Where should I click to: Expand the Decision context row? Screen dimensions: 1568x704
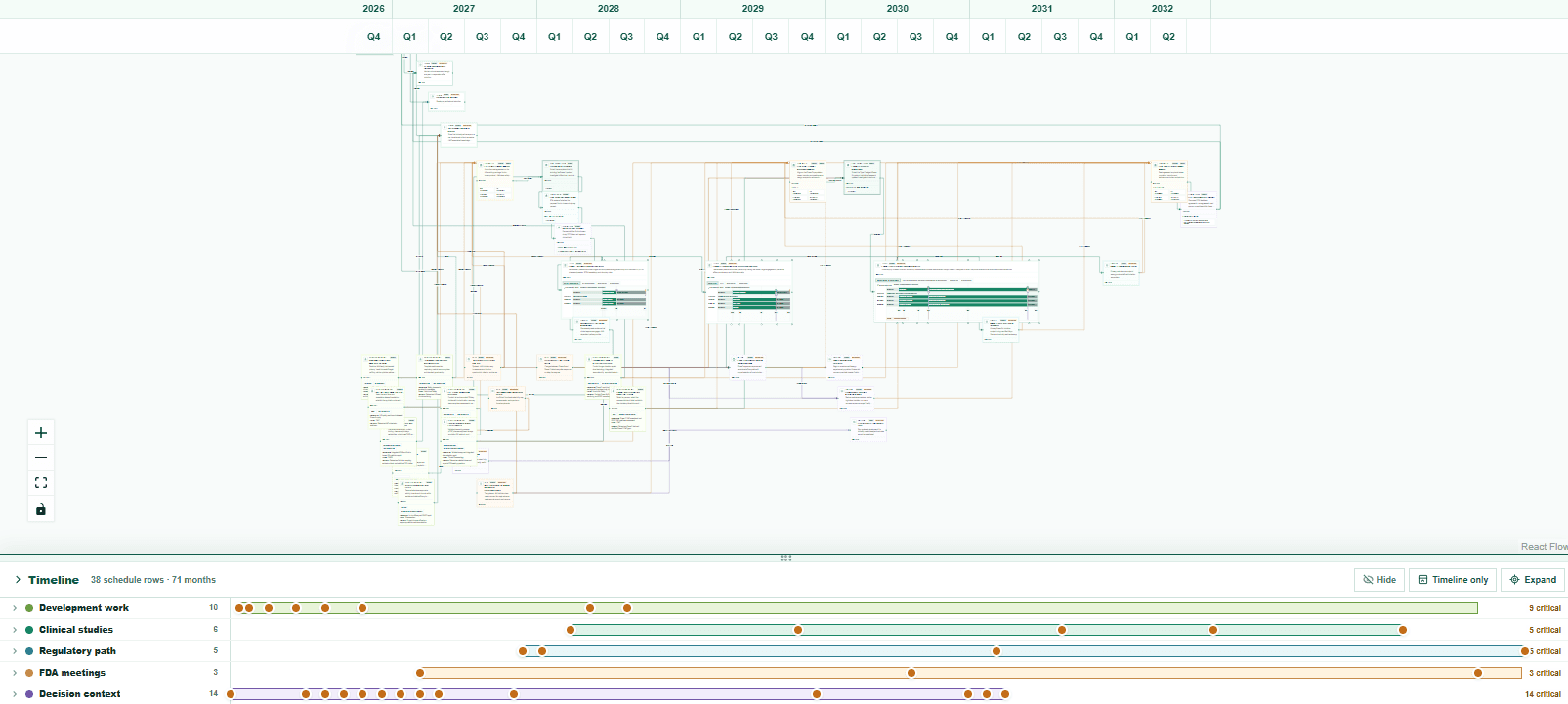[x=15, y=694]
